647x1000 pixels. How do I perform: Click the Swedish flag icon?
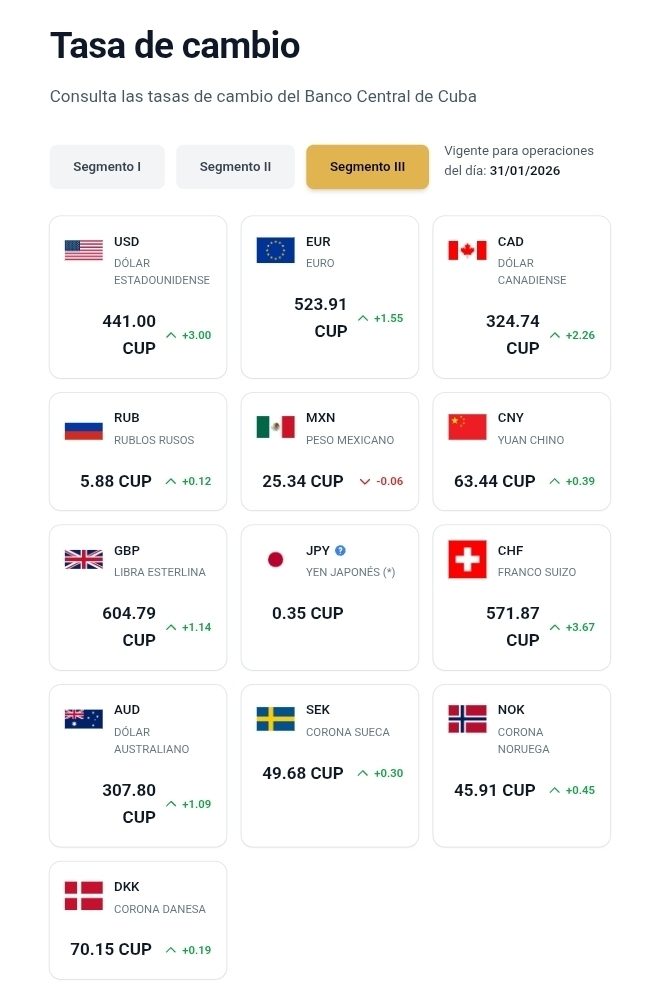[276, 718]
